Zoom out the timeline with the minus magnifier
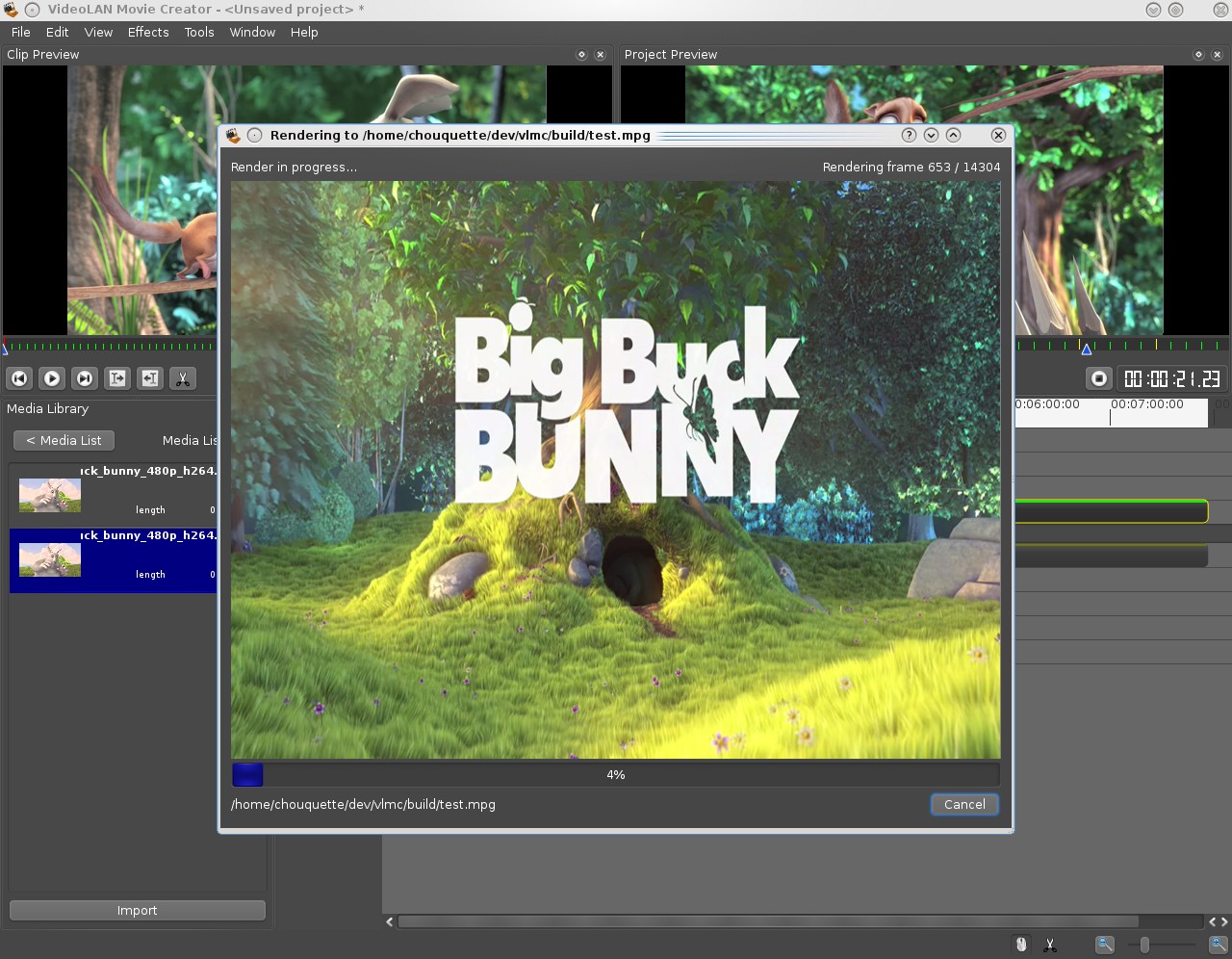 tap(1104, 946)
